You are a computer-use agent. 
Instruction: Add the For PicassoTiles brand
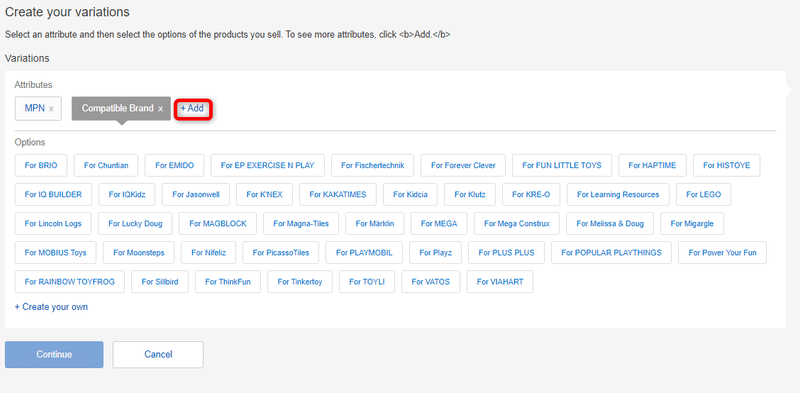(281, 253)
